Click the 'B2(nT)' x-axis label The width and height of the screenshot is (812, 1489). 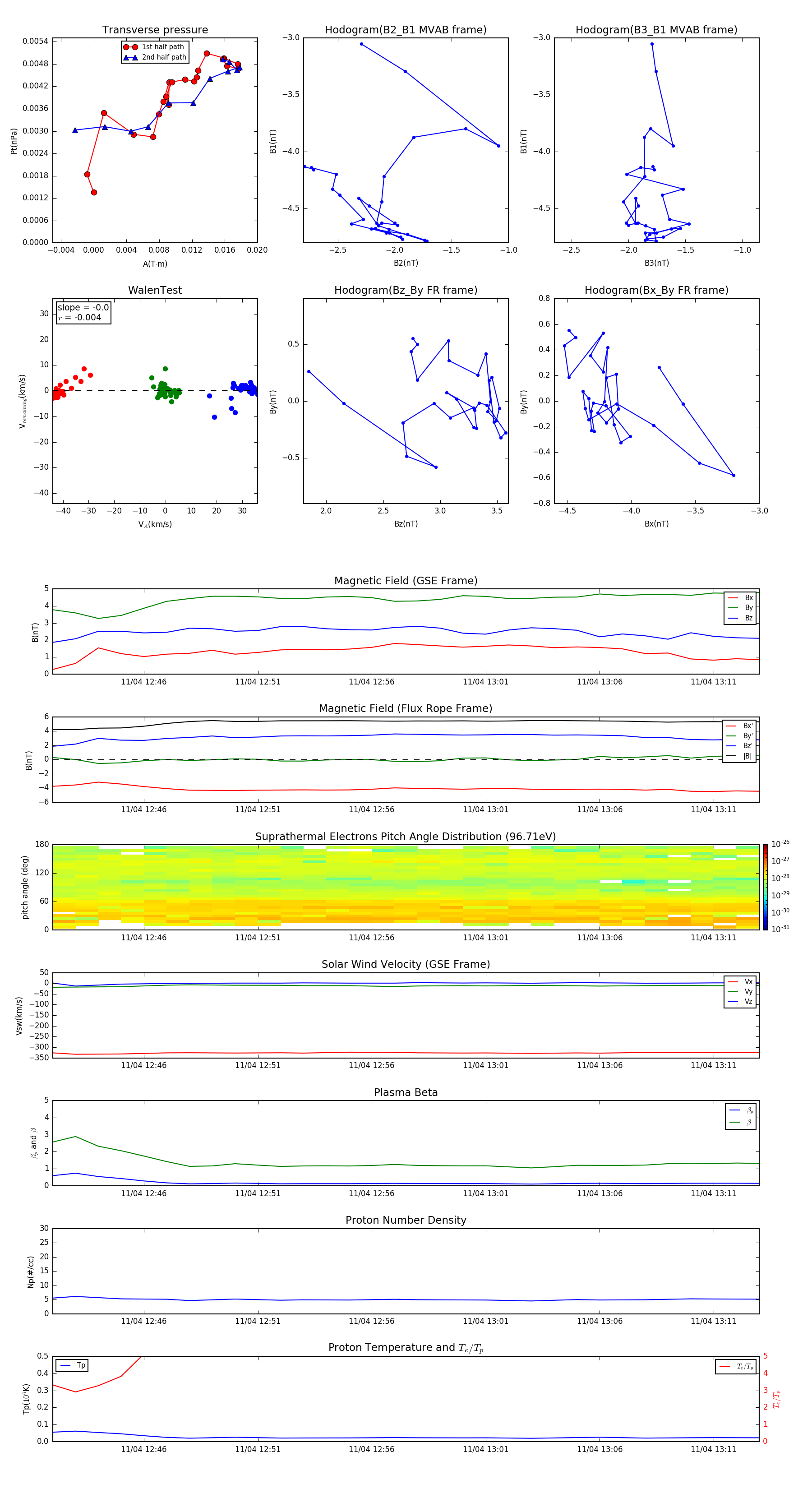[x=406, y=263]
